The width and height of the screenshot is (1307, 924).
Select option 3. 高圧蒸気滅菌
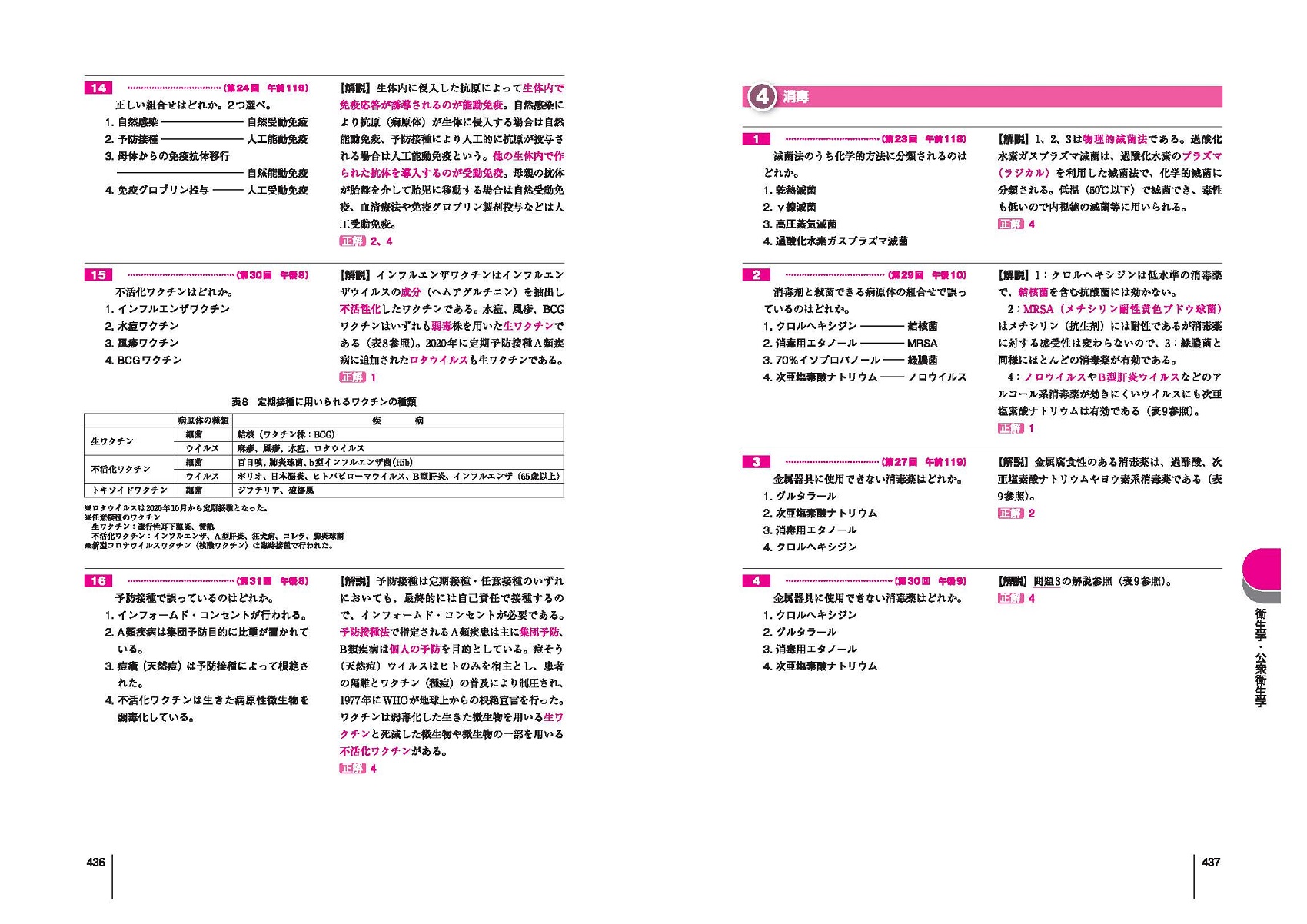(800, 224)
